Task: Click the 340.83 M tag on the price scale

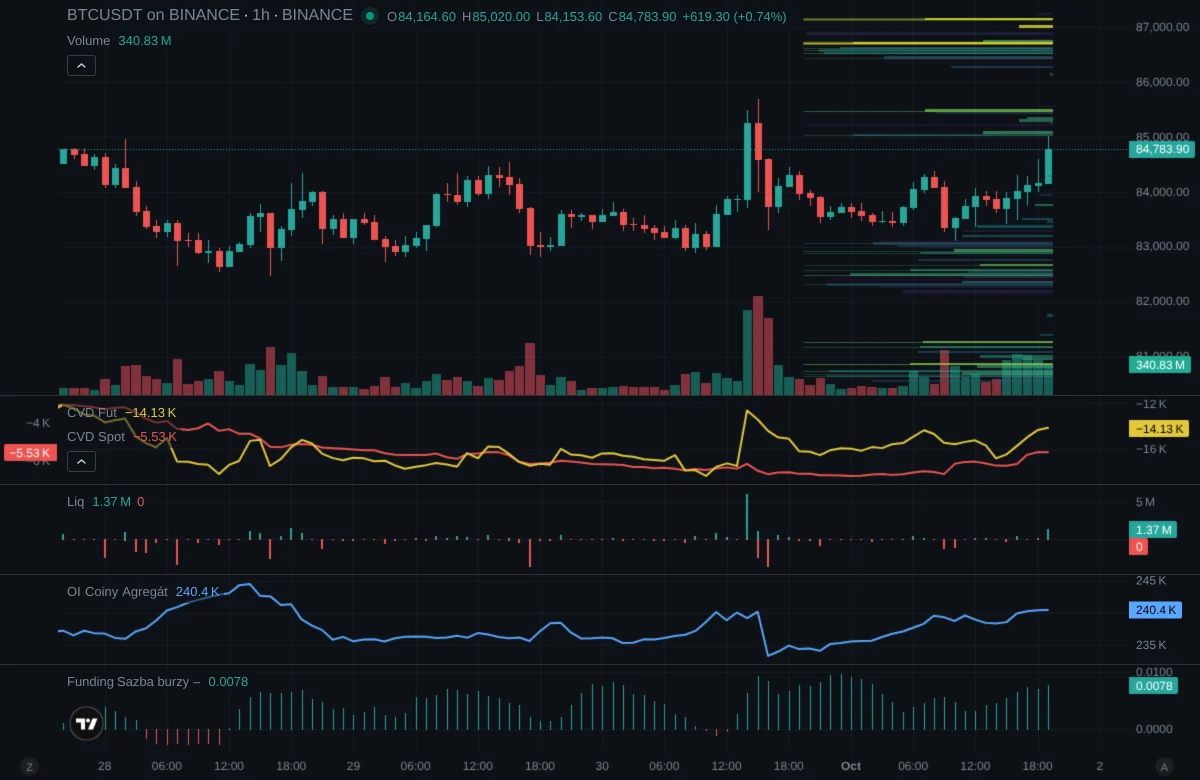Action: point(1162,365)
